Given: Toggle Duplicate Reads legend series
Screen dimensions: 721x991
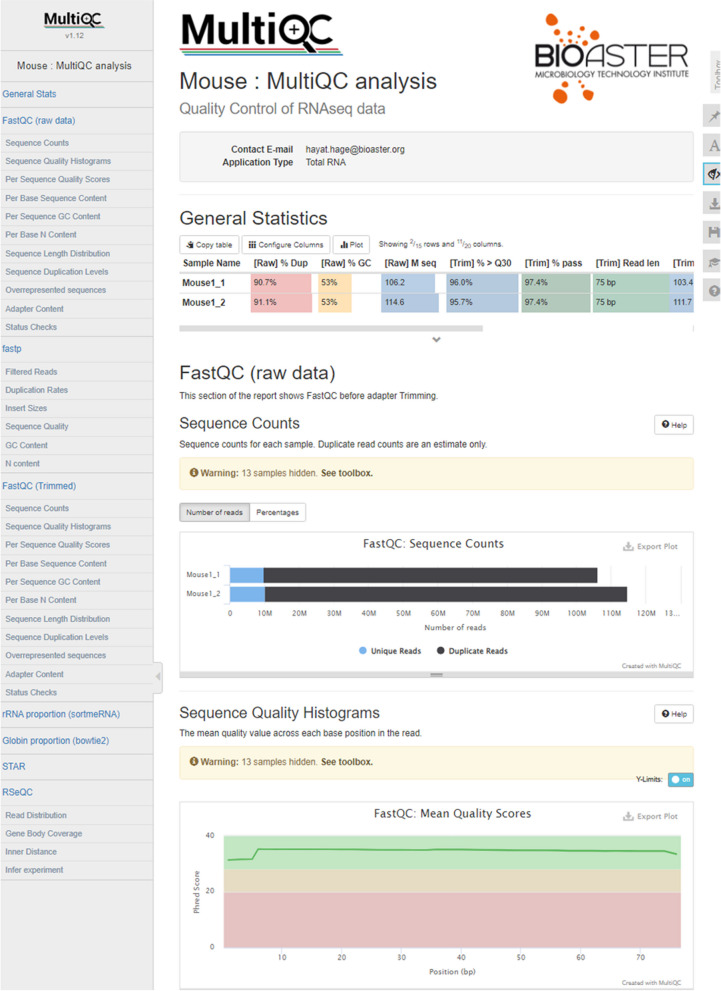Looking at the screenshot, I should [472, 651].
